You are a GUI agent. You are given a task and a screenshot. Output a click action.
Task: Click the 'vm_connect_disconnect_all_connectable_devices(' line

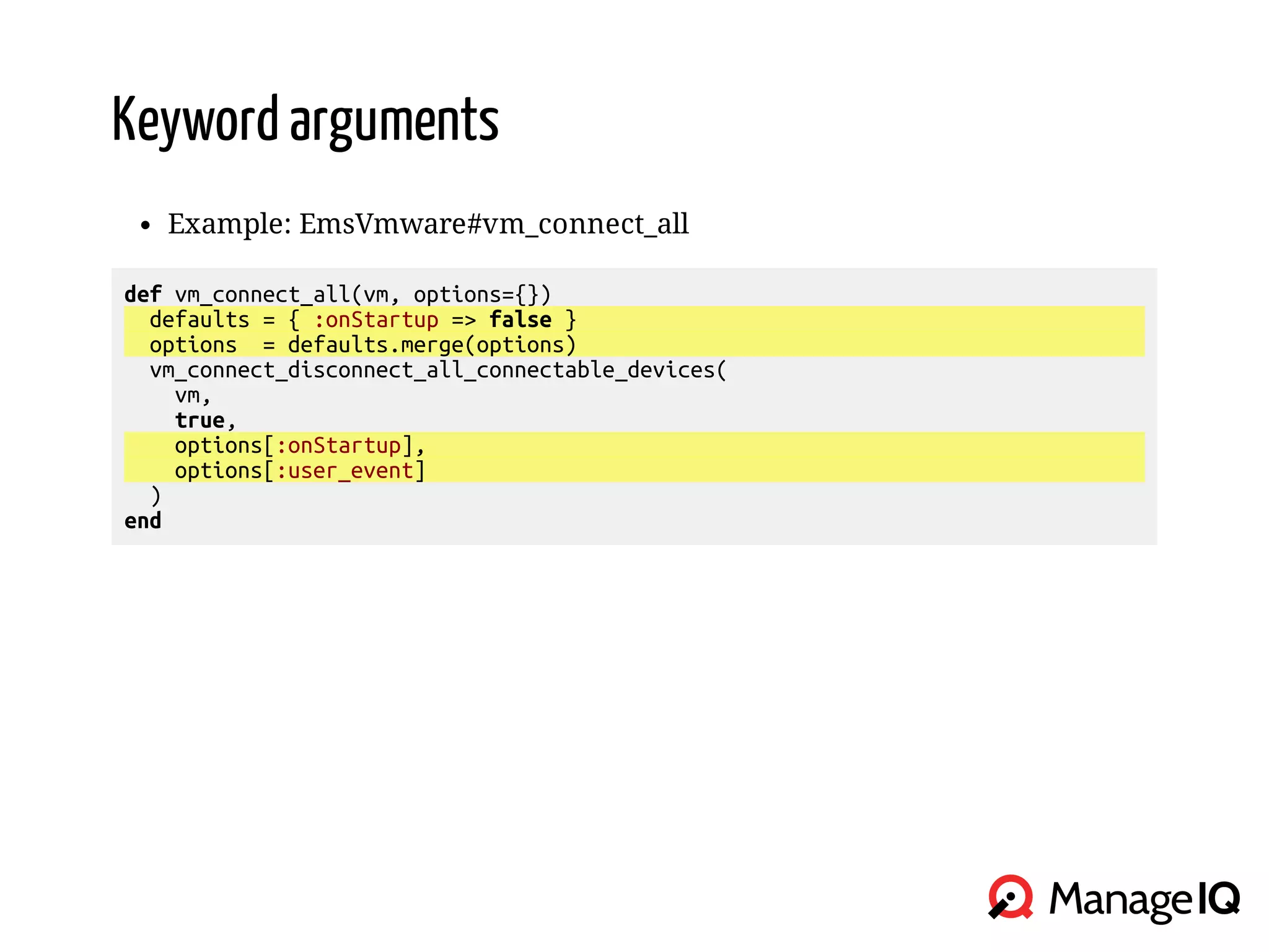click(438, 370)
